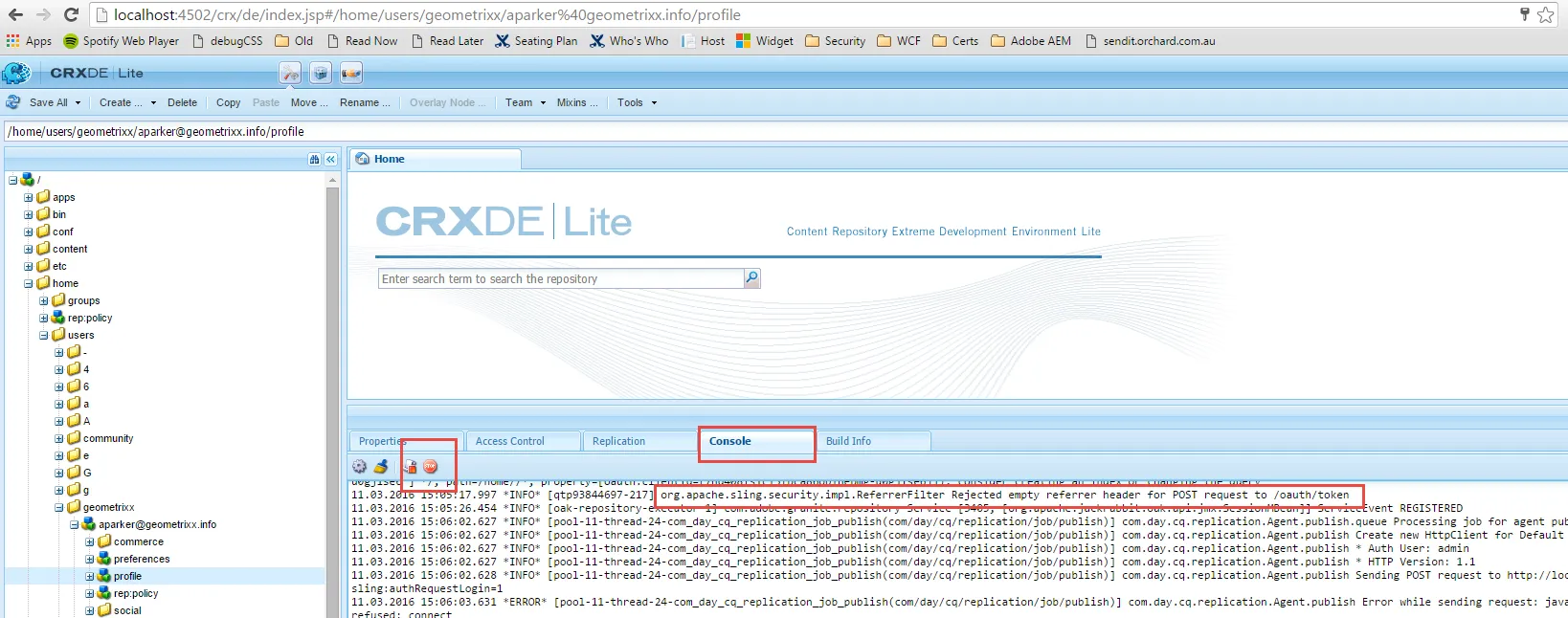1568x618 pixels.
Task: Open the binoculars search icon in tree panel
Action: click(314, 159)
